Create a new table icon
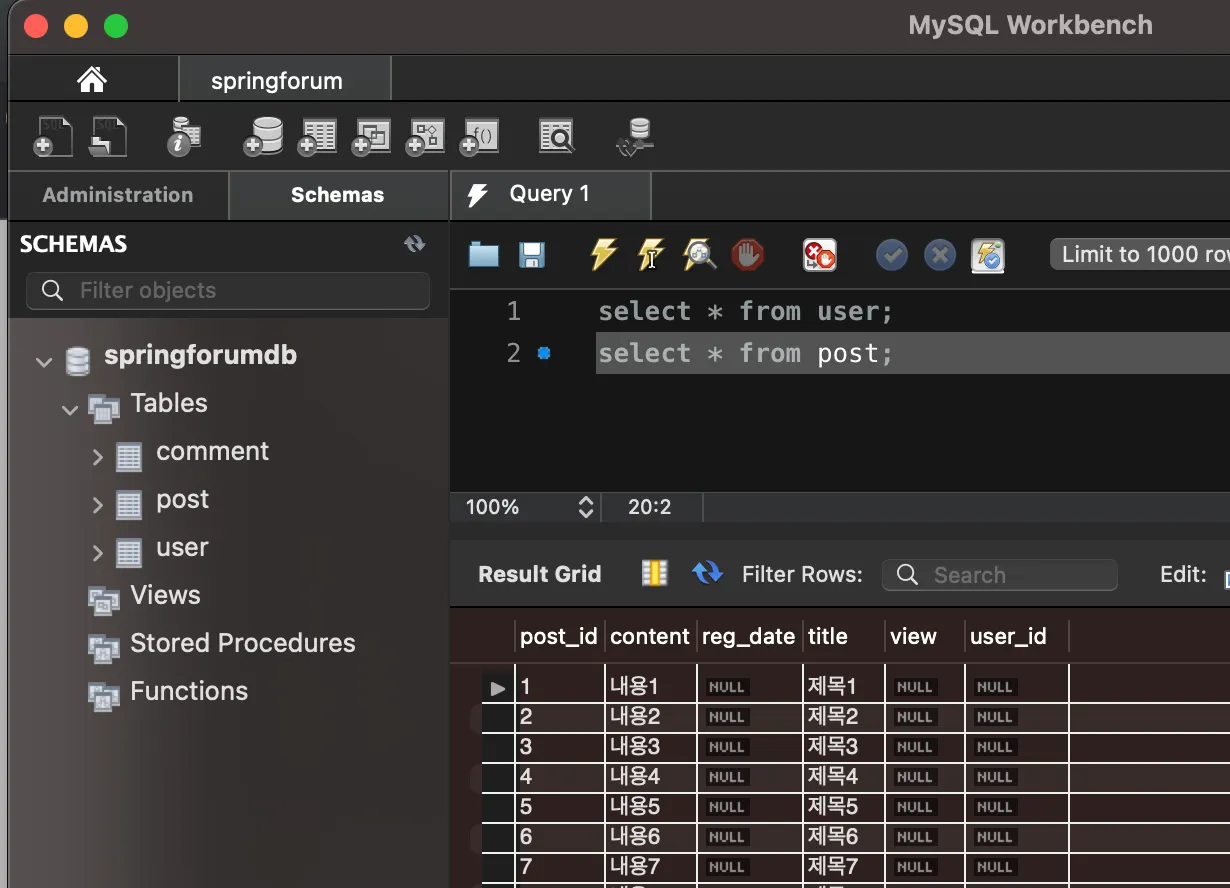The image size is (1230, 888). 317,136
